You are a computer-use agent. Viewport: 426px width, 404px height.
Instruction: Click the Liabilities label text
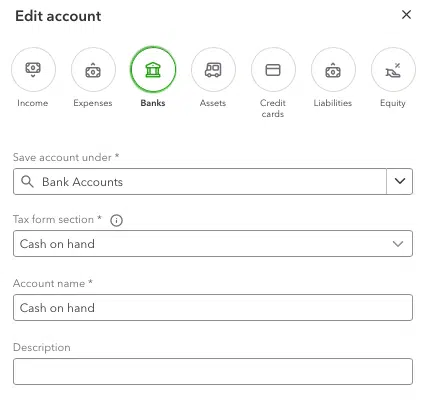[333, 103]
